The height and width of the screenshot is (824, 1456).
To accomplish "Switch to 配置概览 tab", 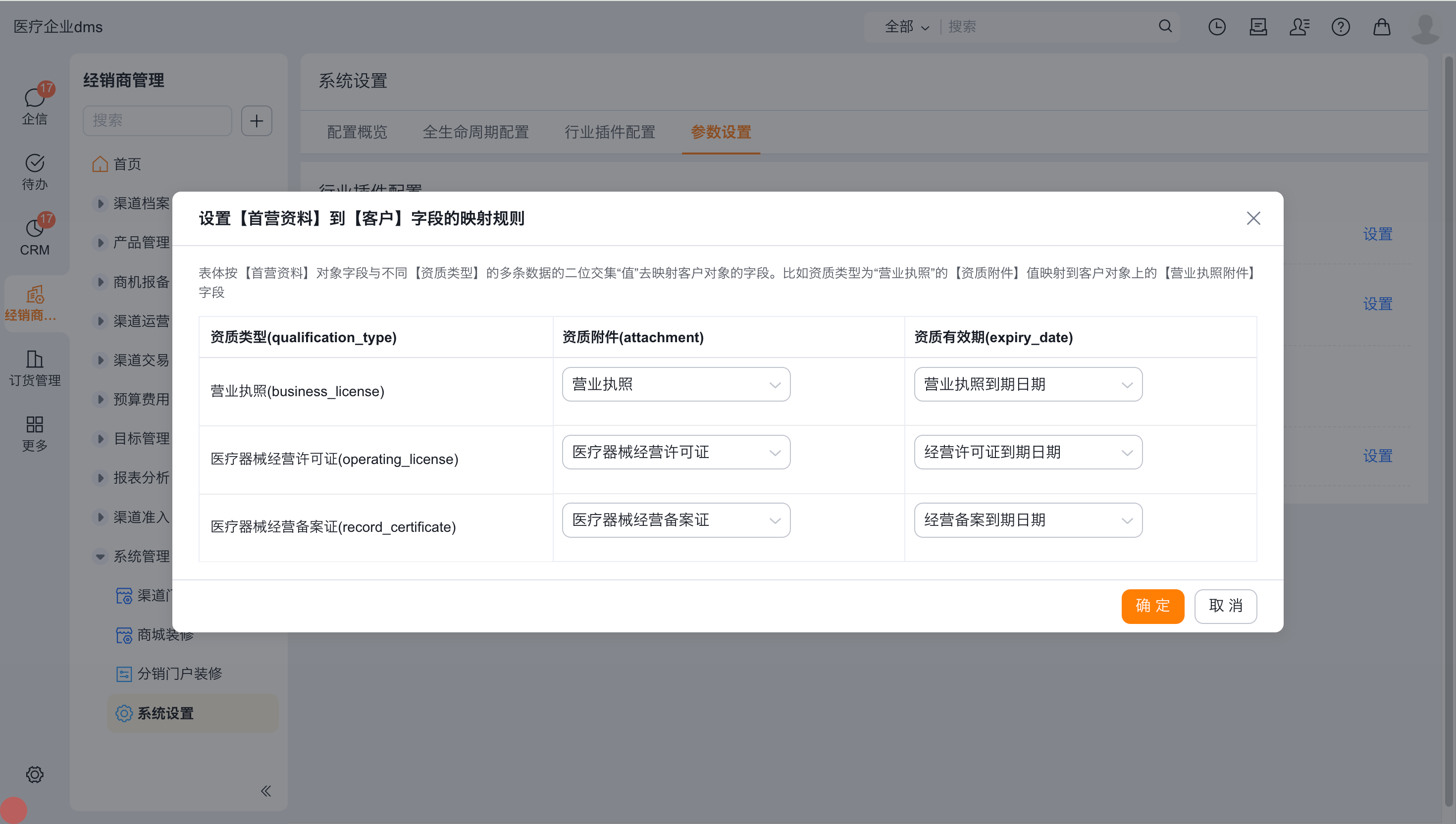I will [x=357, y=132].
